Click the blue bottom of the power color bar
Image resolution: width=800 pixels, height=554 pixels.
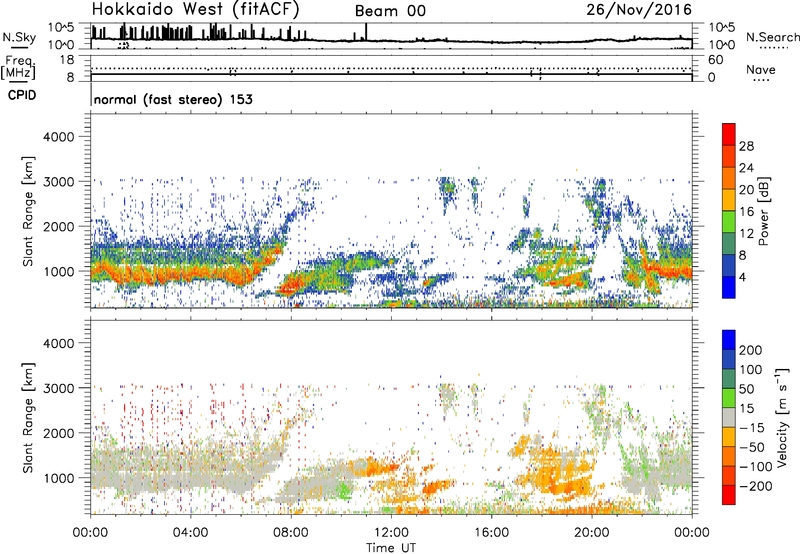click(729, 287)
